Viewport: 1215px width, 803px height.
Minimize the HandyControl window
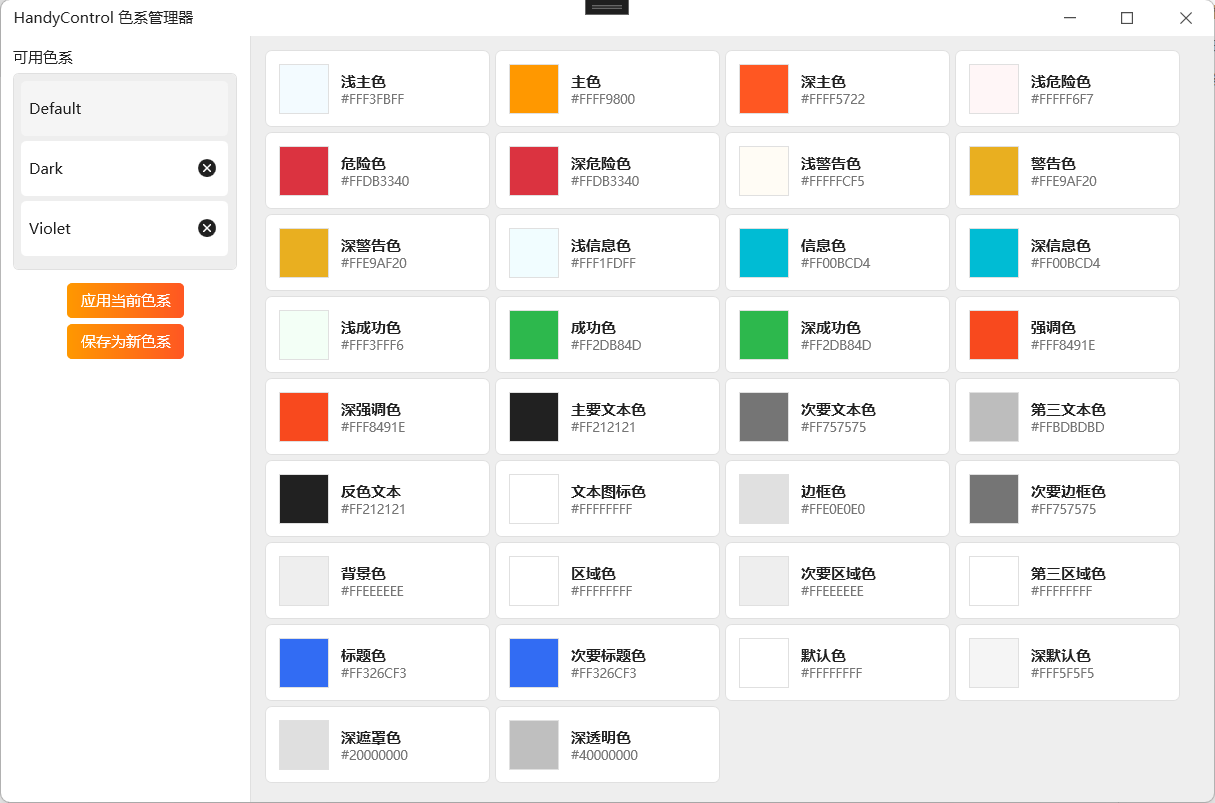coord(1070,17)
